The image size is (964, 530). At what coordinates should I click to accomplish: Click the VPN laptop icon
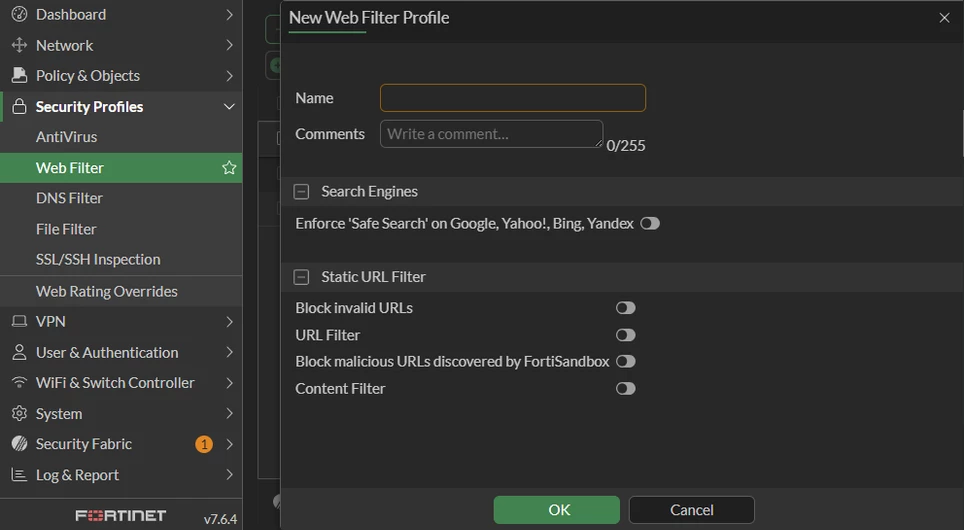pos(19,321)
